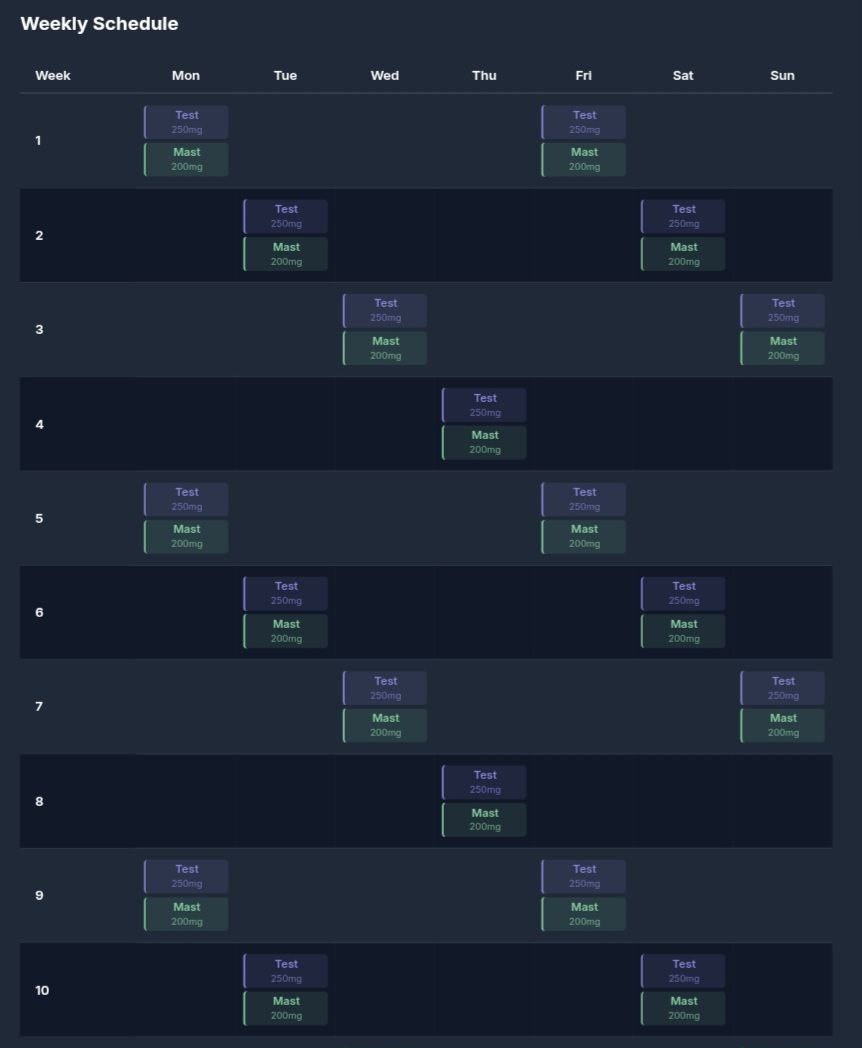Select the Thu column header

click(484, 75)
